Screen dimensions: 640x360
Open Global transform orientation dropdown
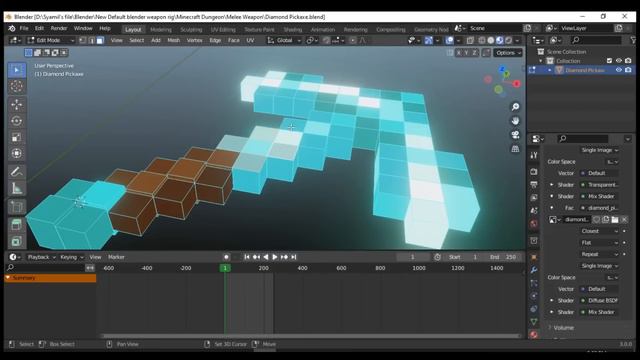(284, 40)
